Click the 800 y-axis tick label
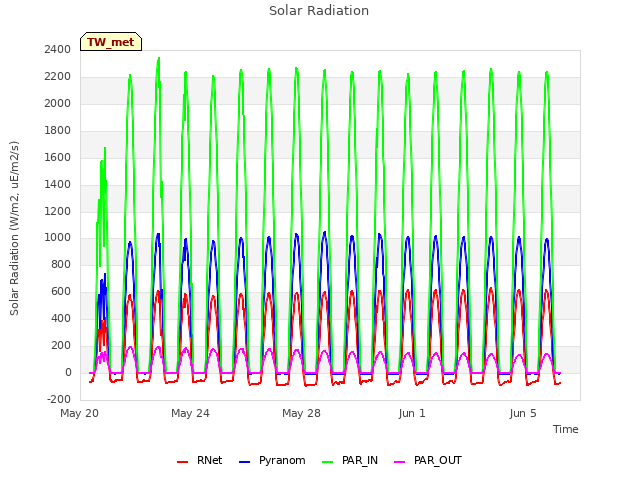Image resolution: width=640 pixels, height=480 pixels. pos(61,264)
